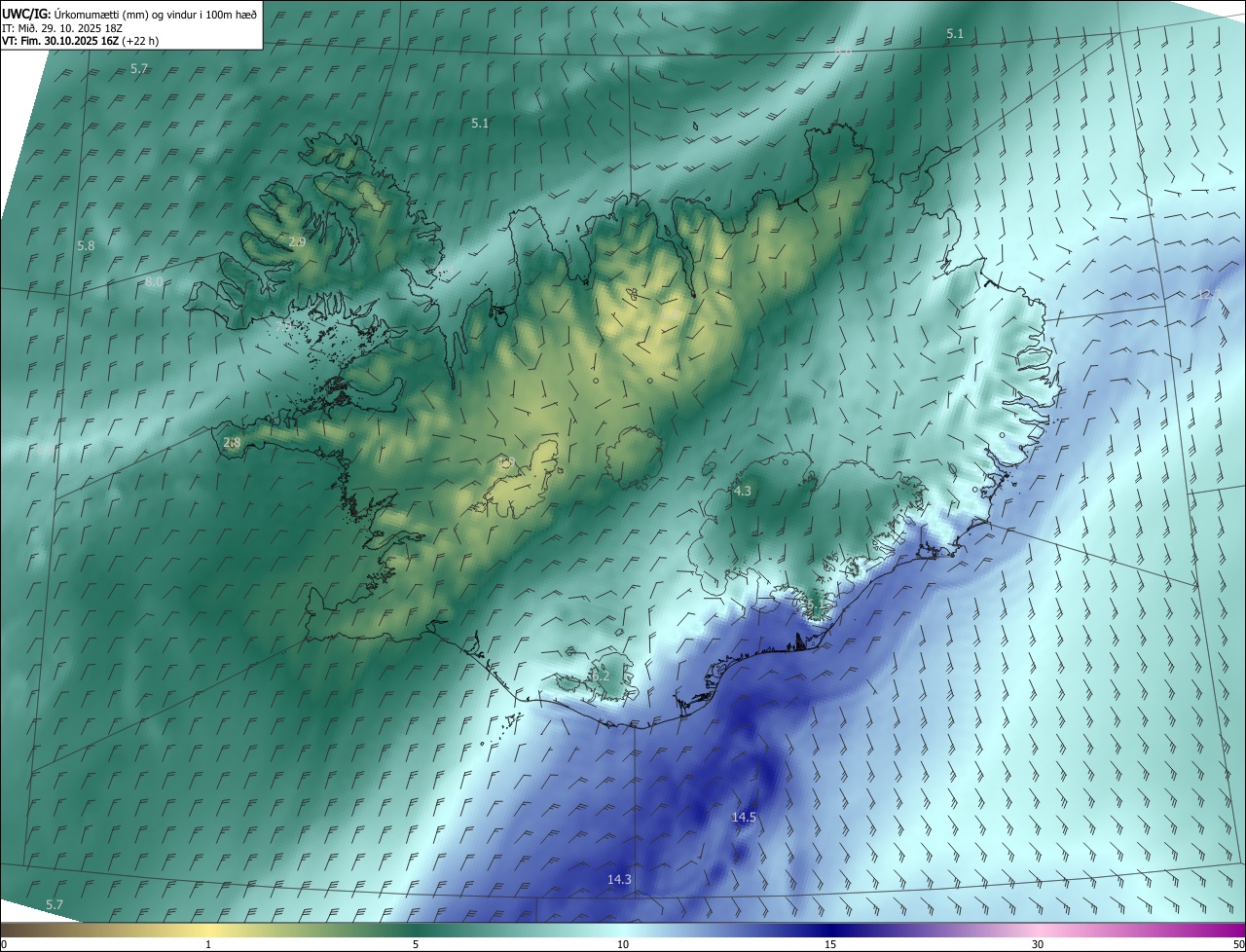This screenshot has height=952, width=1246.
Task: Click the 10 tick on the color scale
Action: coord(623,944)
